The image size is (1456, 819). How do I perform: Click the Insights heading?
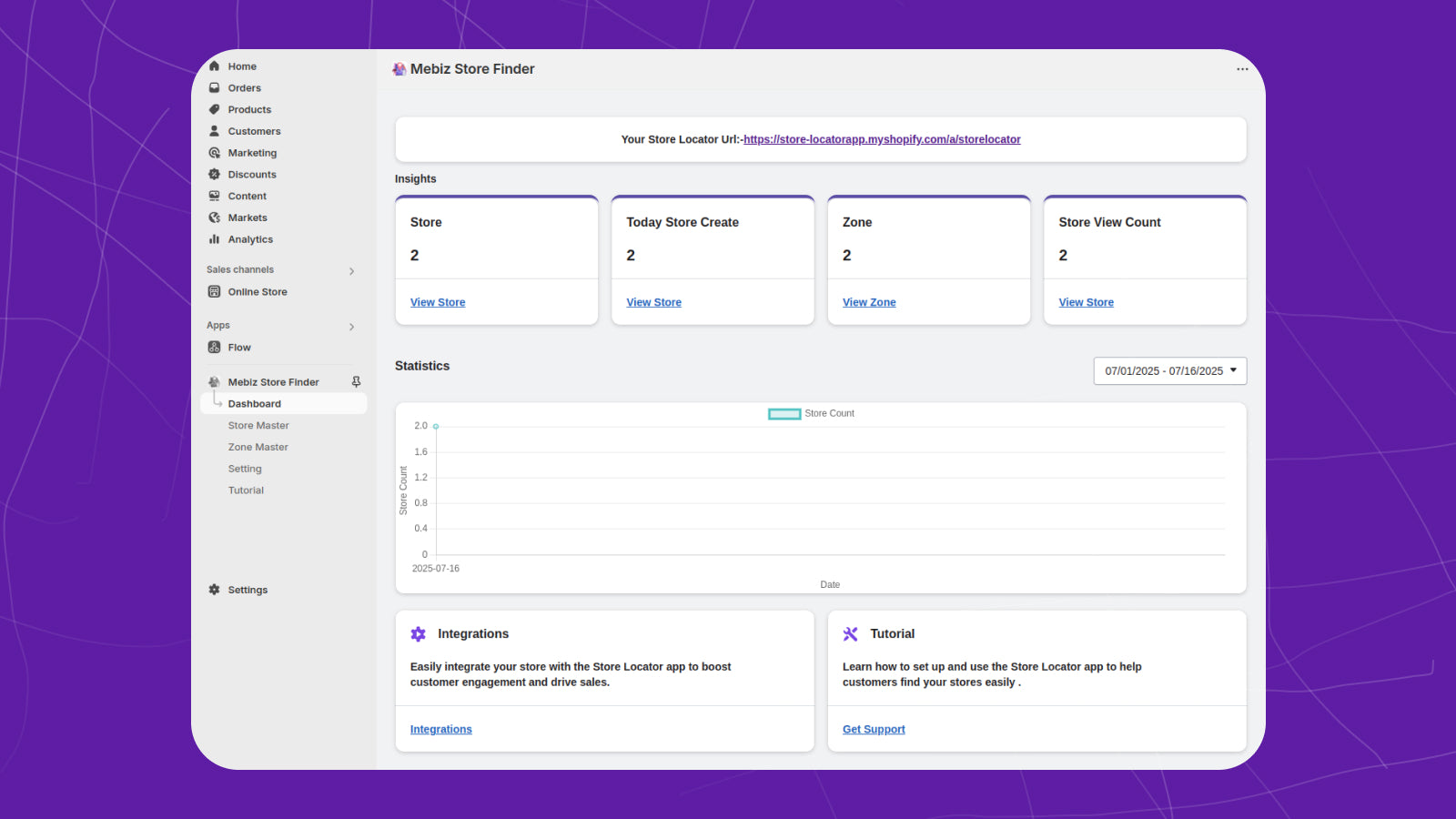click(x=416, y=179)
